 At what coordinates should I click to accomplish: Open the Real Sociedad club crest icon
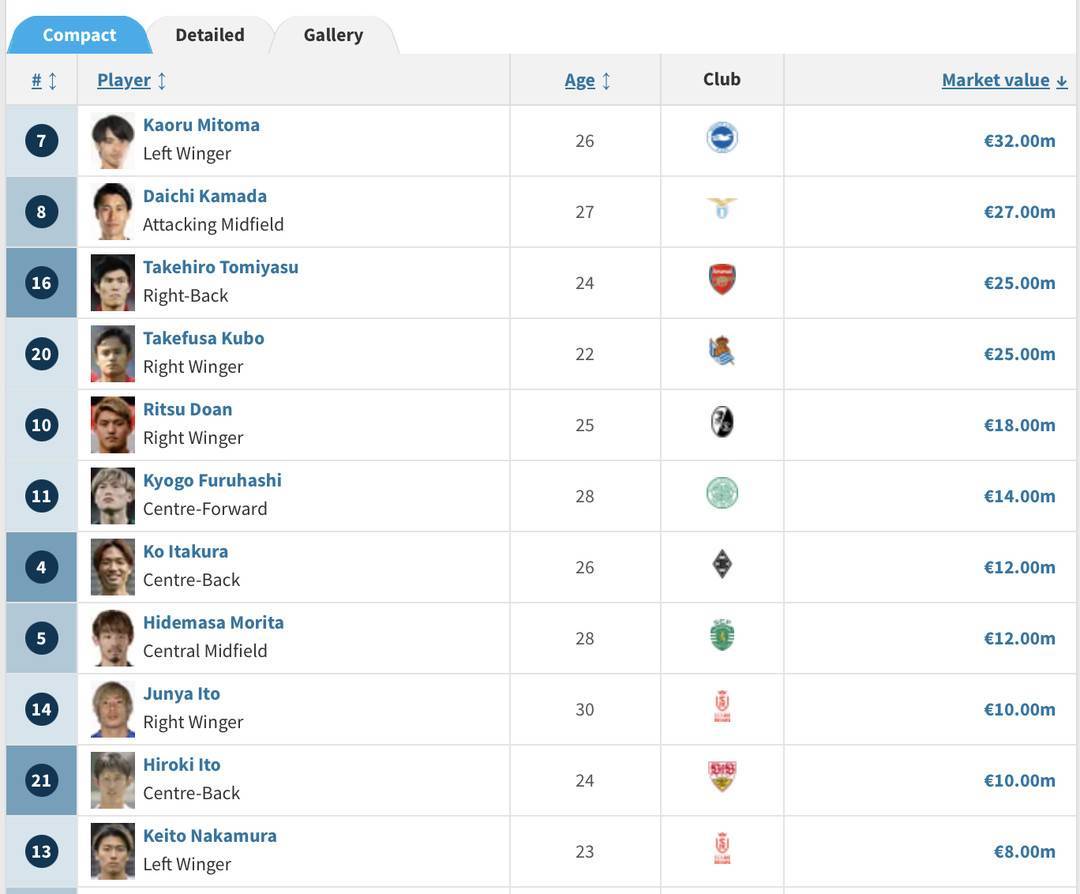(x=722, y=351)
